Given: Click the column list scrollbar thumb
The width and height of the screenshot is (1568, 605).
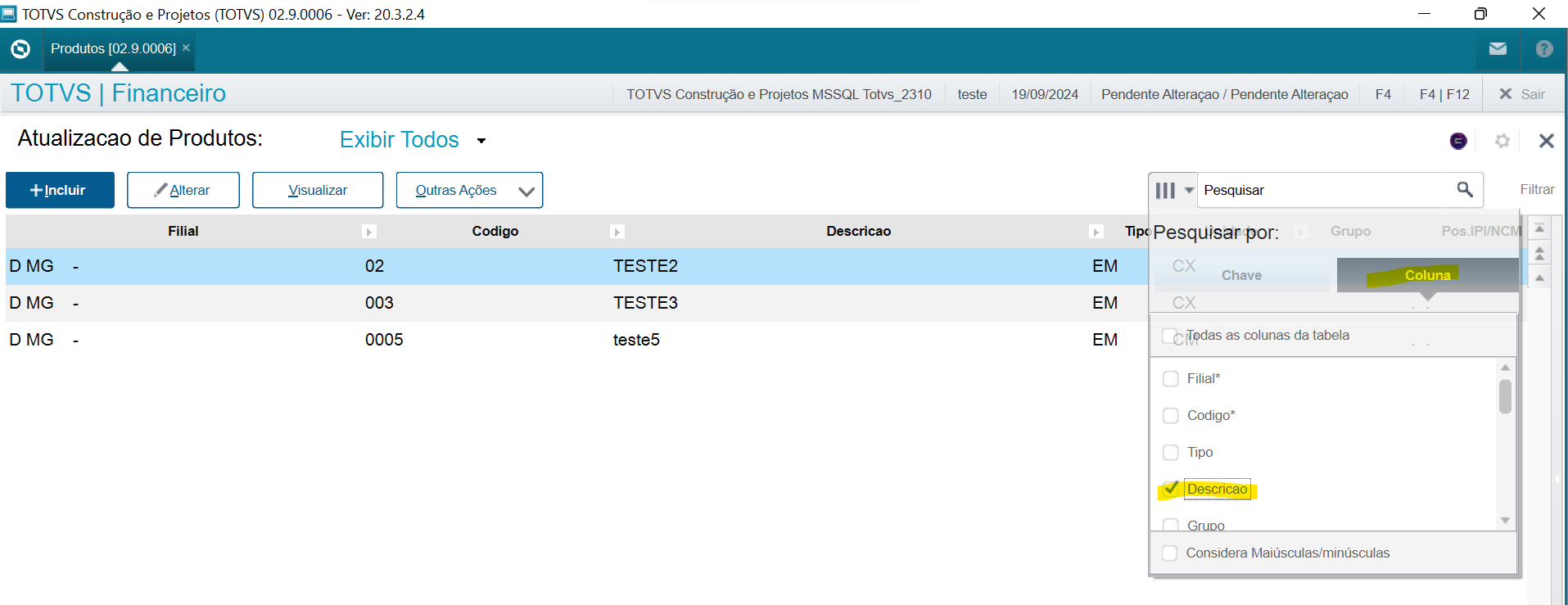Looking at the screenshot, I should 1505,396.
